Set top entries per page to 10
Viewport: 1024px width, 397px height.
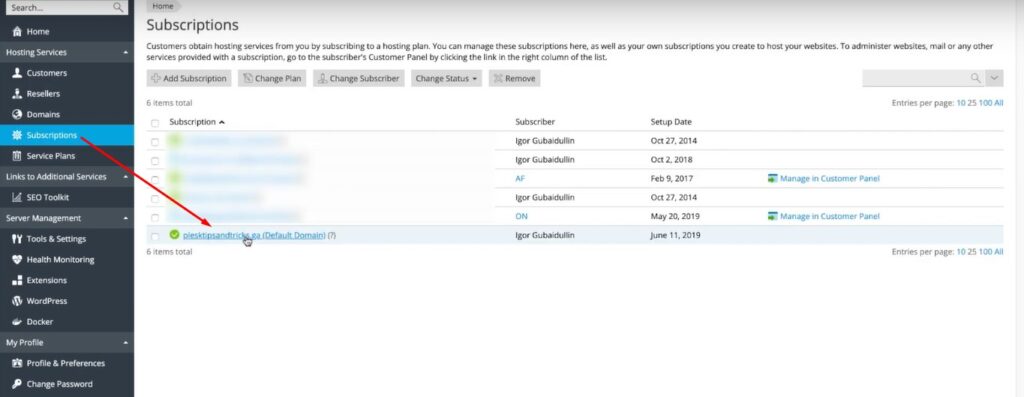[960, 103]
